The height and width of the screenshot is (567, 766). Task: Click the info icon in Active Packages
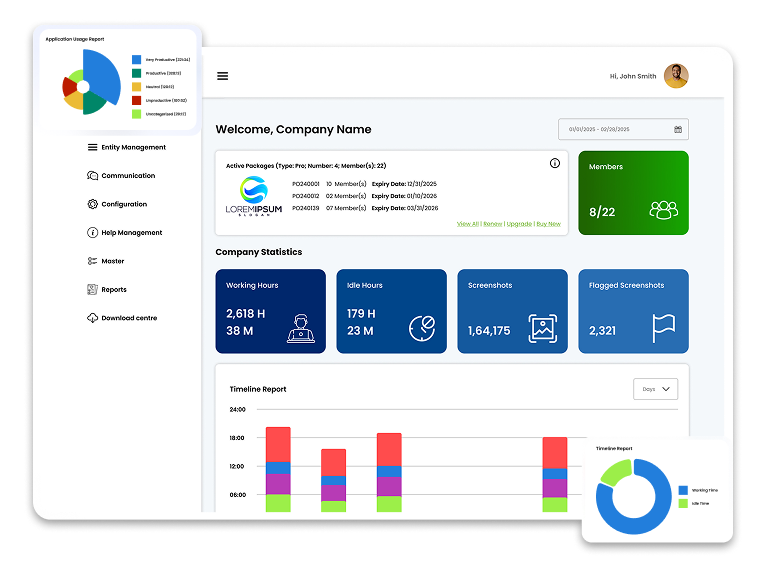[555, 163]
